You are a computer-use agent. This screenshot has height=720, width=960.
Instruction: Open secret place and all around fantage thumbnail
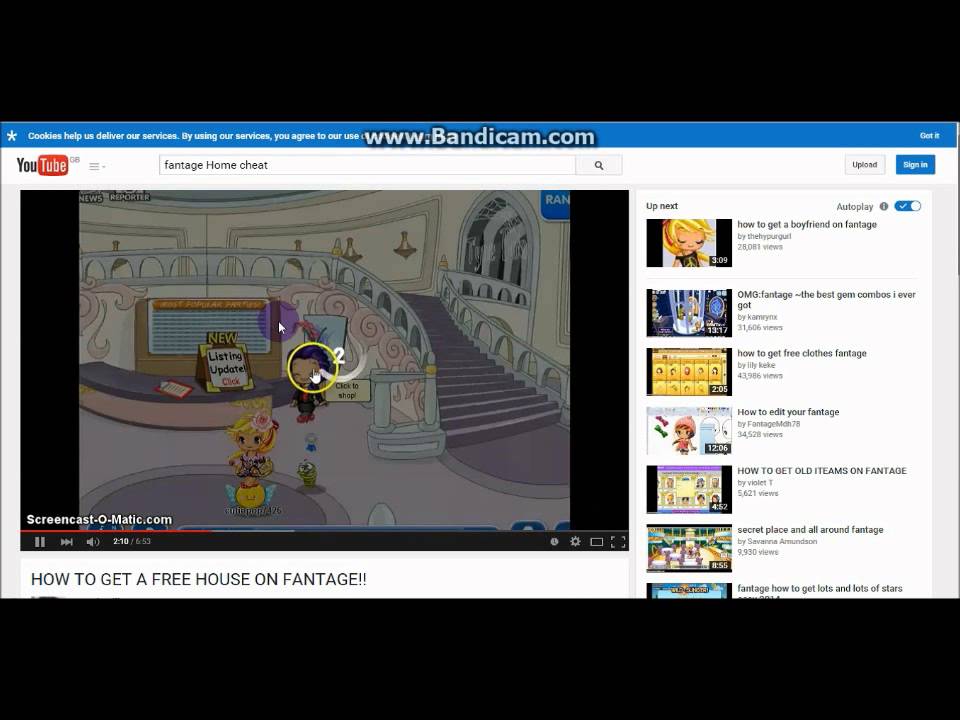tap(689, 548)
